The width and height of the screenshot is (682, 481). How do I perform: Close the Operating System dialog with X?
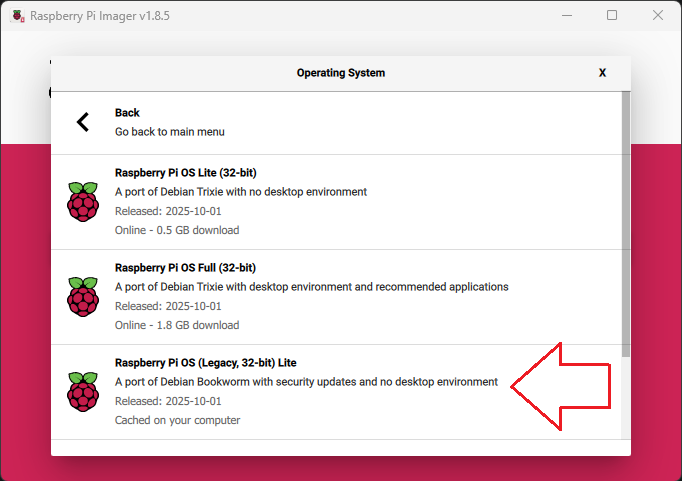pyautogui.click(x=602, y=73)
